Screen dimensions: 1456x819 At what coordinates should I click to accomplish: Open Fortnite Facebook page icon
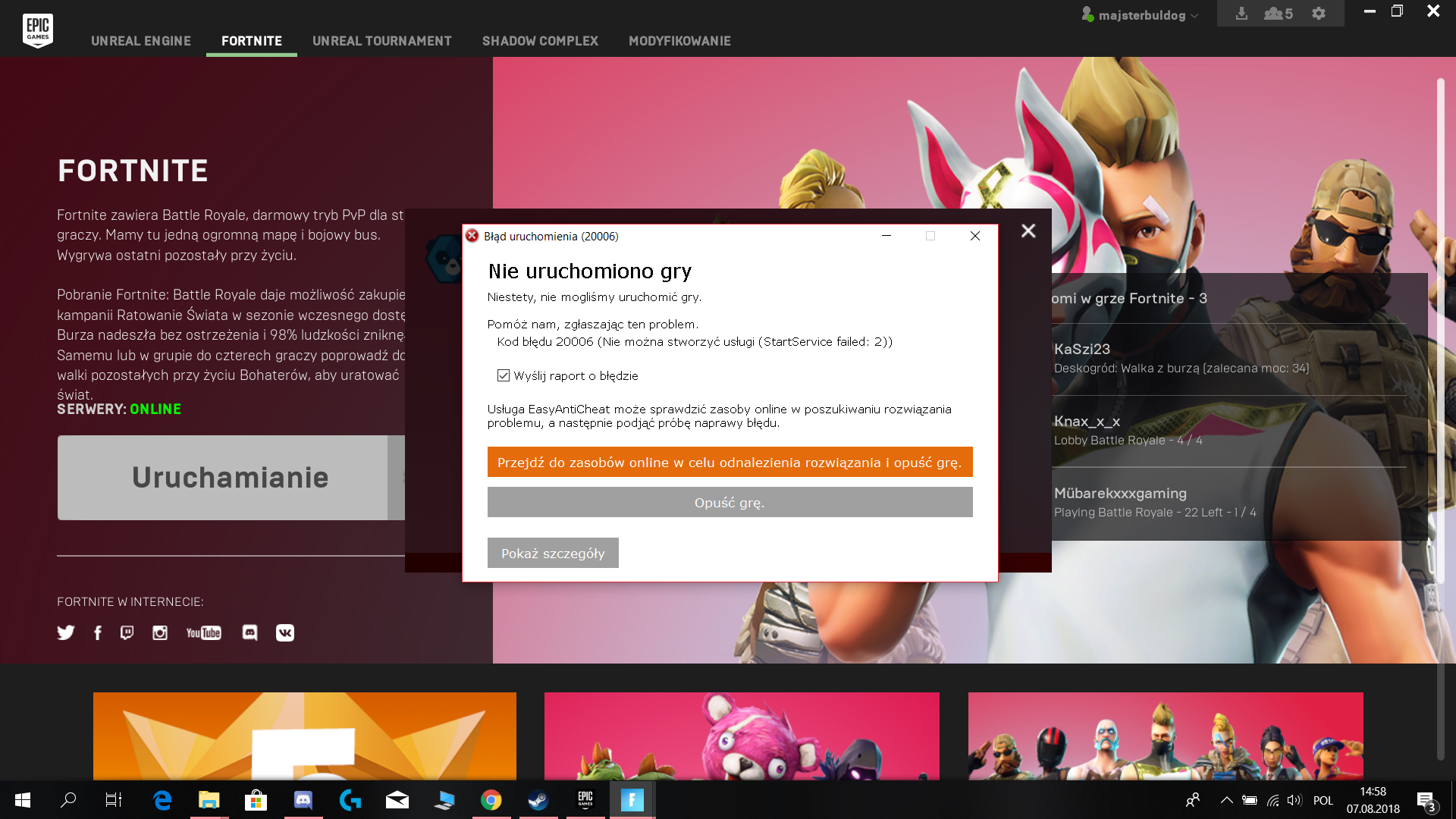pos(97,632)
